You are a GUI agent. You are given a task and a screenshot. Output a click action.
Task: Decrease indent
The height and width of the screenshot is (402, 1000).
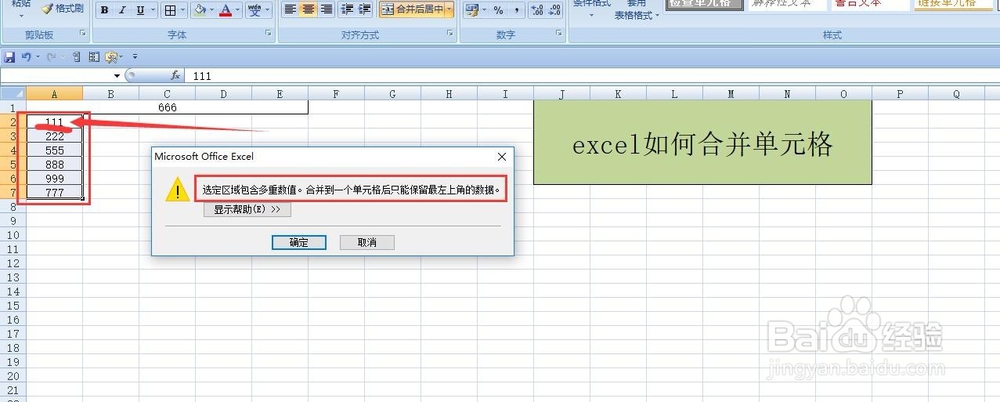pyautogui.click(x=348, y=10)
